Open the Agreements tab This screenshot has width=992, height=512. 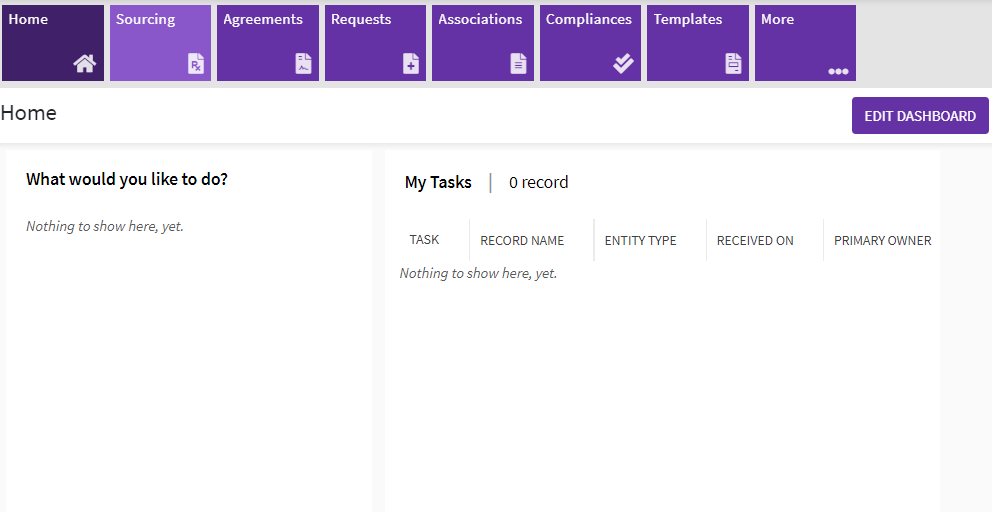pyautogui.click(x=267, y=42)
